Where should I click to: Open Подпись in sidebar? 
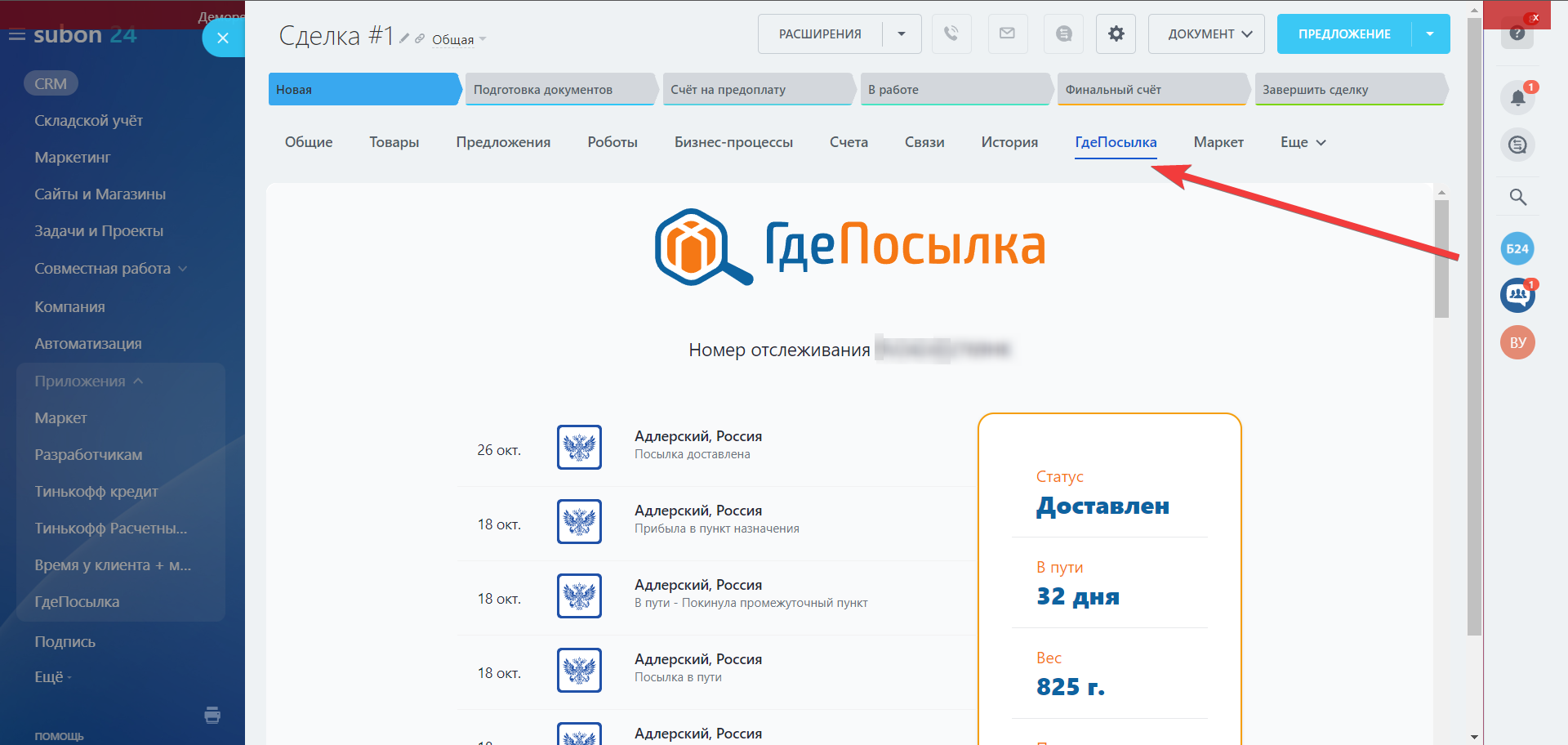(65, 642)
